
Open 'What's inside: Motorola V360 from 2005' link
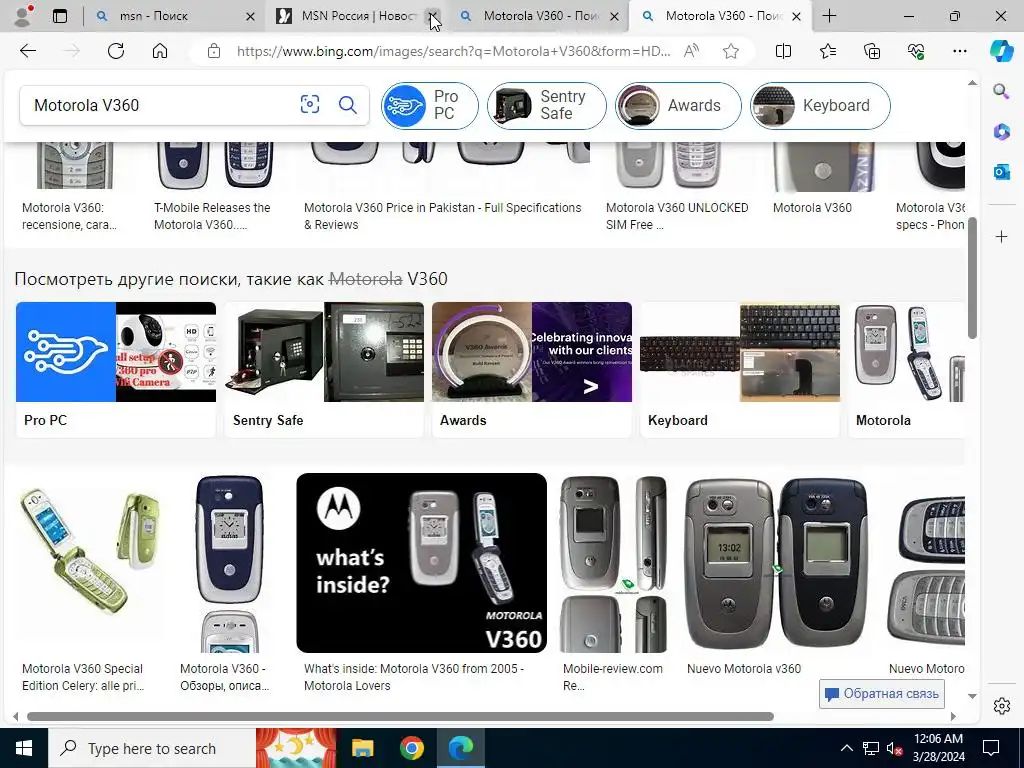pyautogui.click(x=413, y=677)
